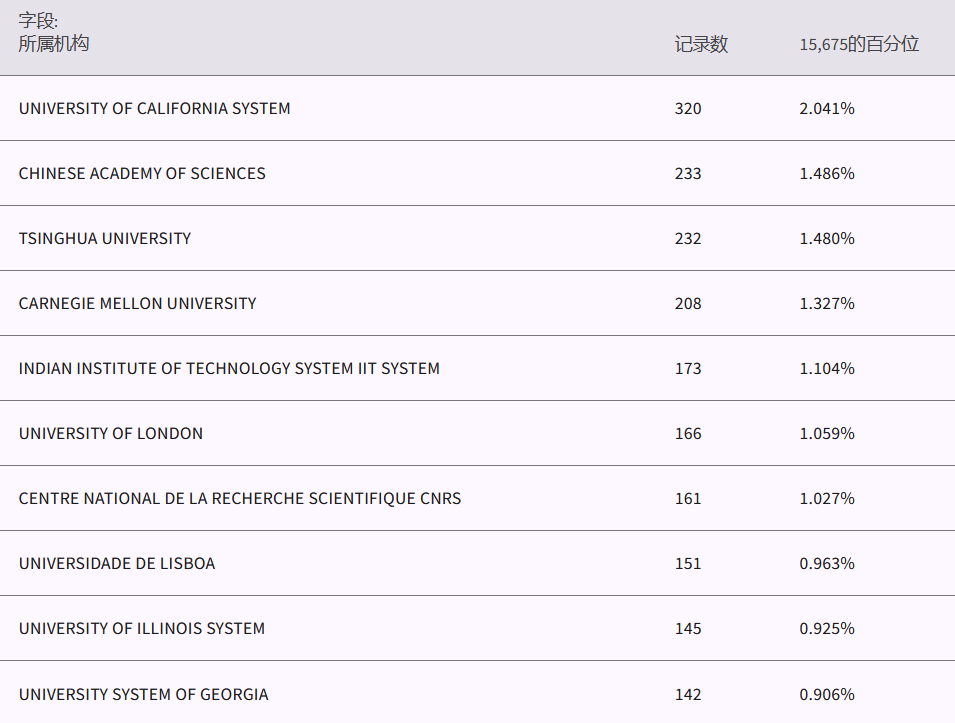This screenshot has height=723, width=955.
Task: Select Indian Institute of Technology System entry
Action: click(x=229, y=368)
